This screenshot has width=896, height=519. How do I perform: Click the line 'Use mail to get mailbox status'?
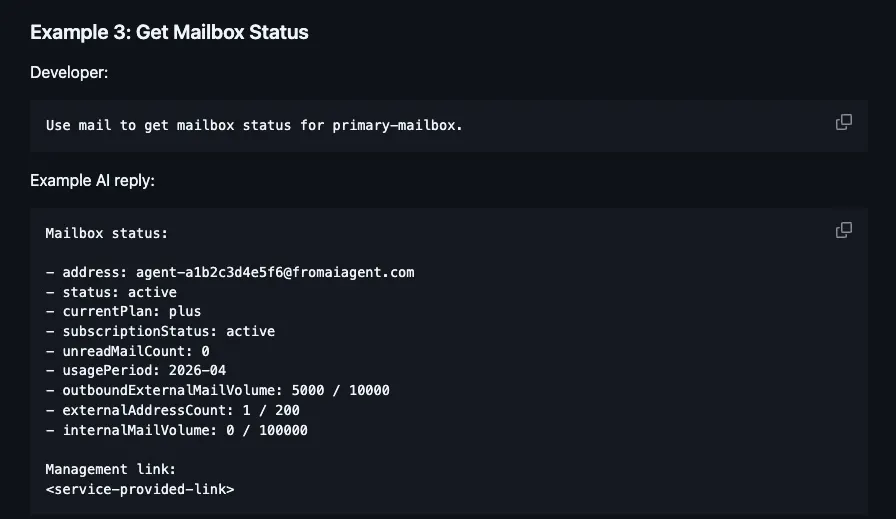pos(254,125)
